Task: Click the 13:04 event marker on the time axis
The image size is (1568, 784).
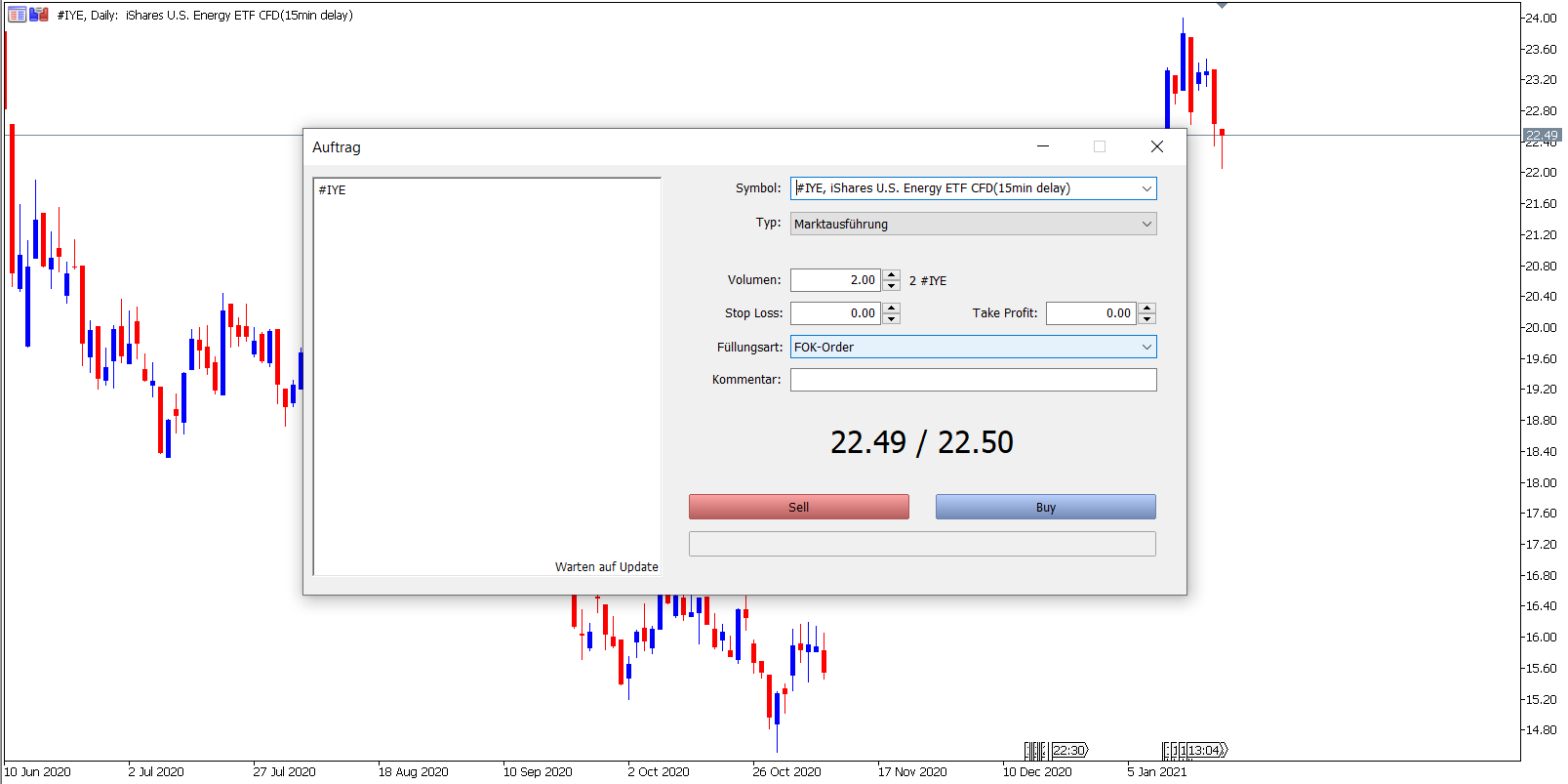Action: [x=1205, y=750]
